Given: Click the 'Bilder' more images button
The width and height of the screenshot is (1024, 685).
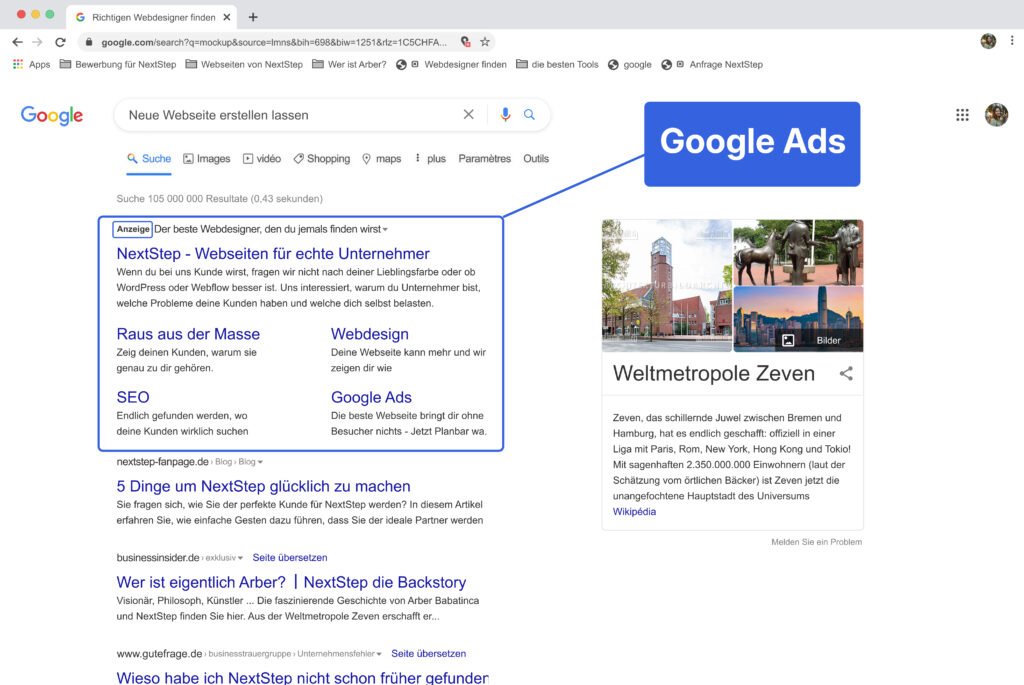Looking at the screenshot, I should tap(818, 340).
